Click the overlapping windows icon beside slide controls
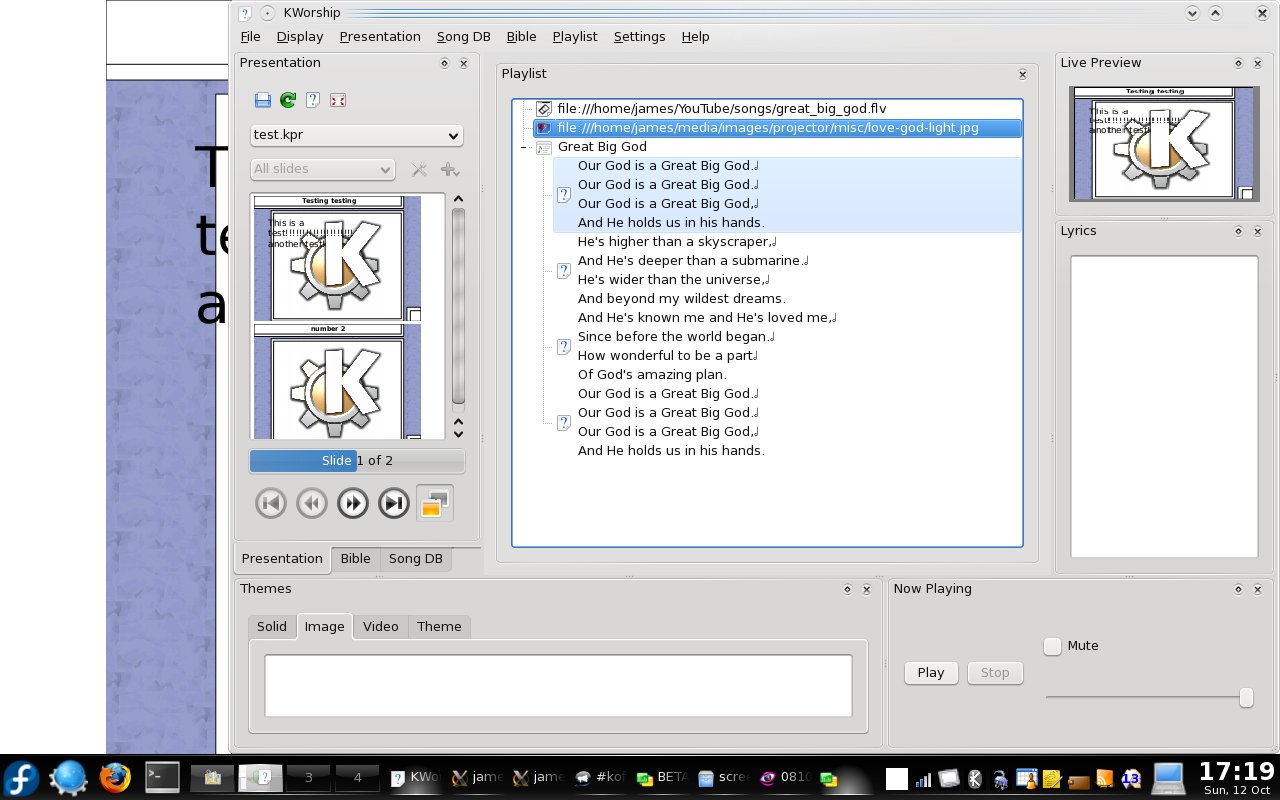1280x800 pixels. click(x=434, y=503)
